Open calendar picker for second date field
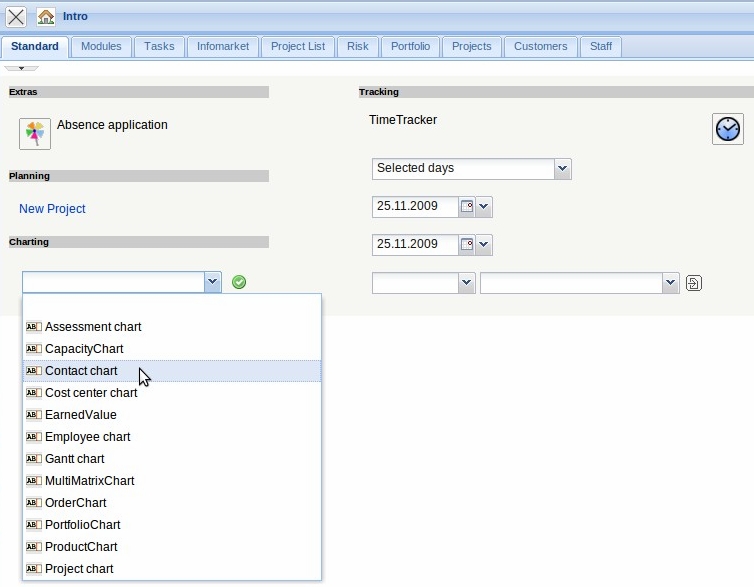The width and height of the screenshot is (754, 587). [466, 244]
